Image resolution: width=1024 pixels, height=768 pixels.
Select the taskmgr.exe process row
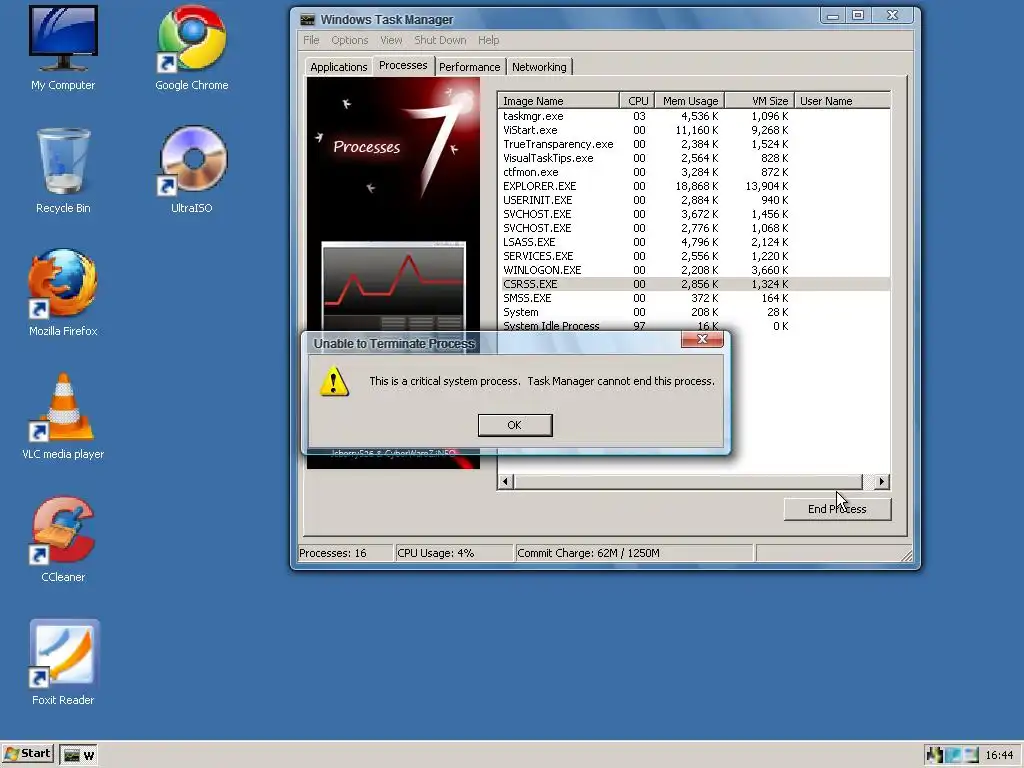coord(694,116)
